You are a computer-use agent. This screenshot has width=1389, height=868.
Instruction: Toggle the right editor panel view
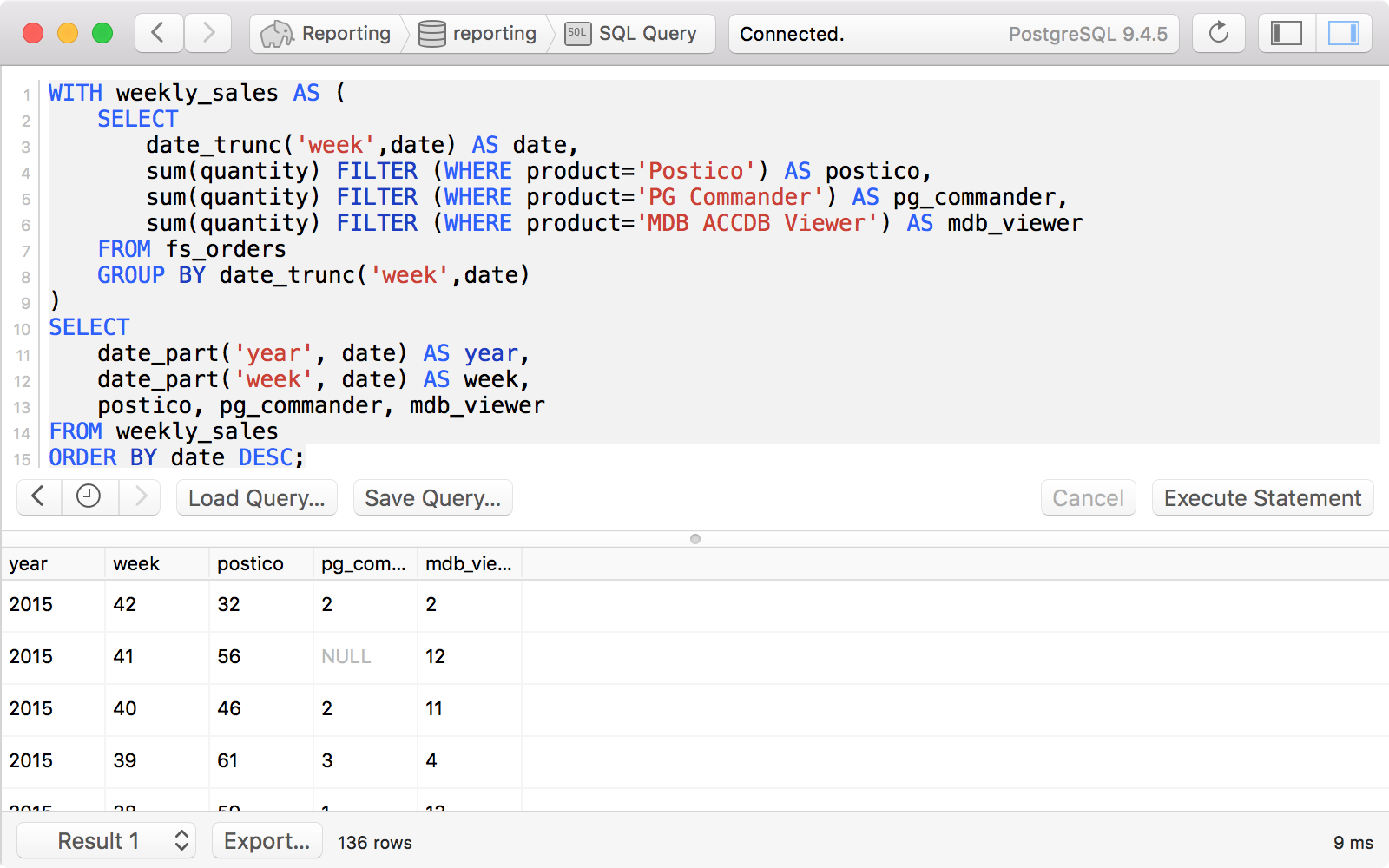(x=1346, y=33)
